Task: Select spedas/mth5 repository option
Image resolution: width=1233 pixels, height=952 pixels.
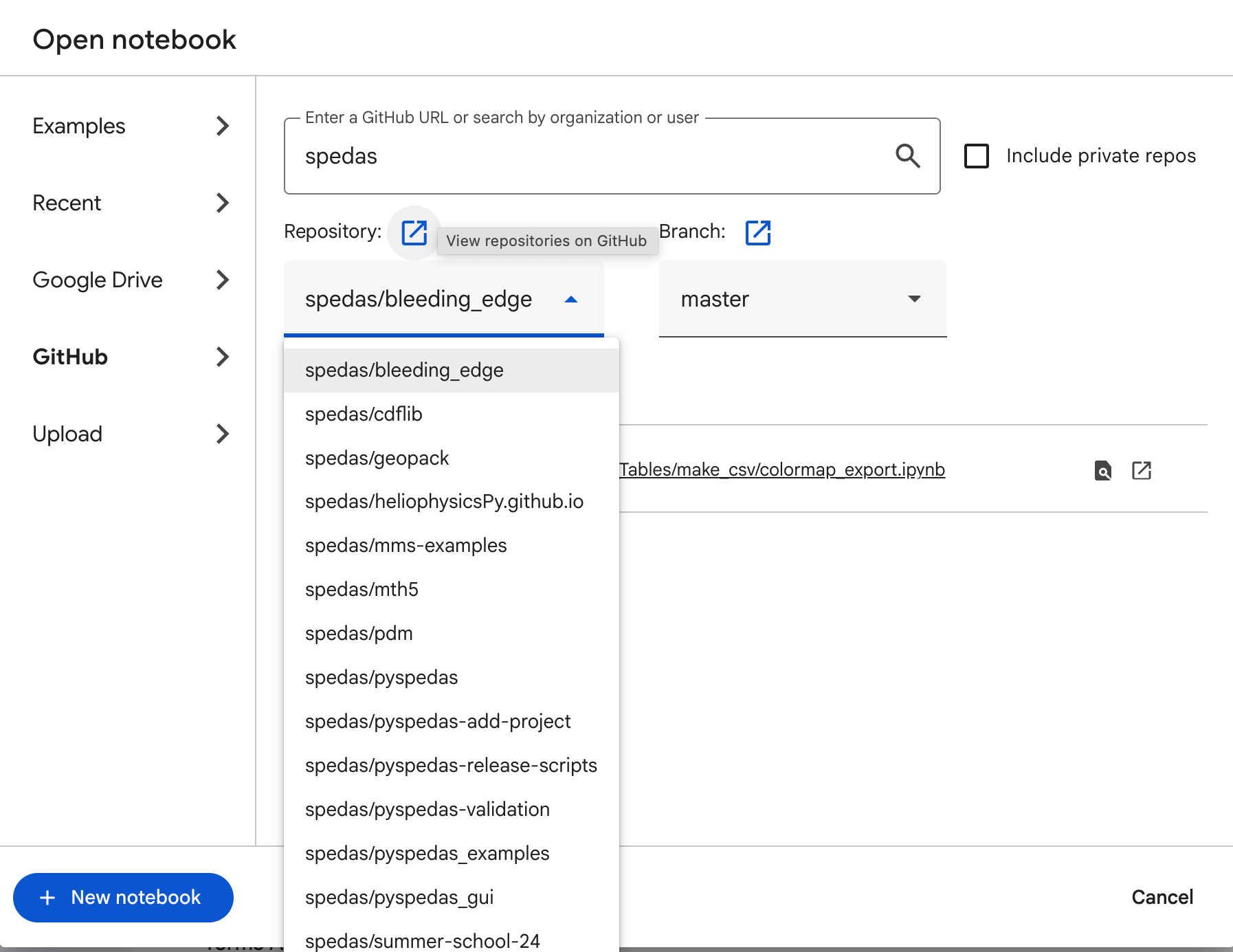Action: pos(452,590)
